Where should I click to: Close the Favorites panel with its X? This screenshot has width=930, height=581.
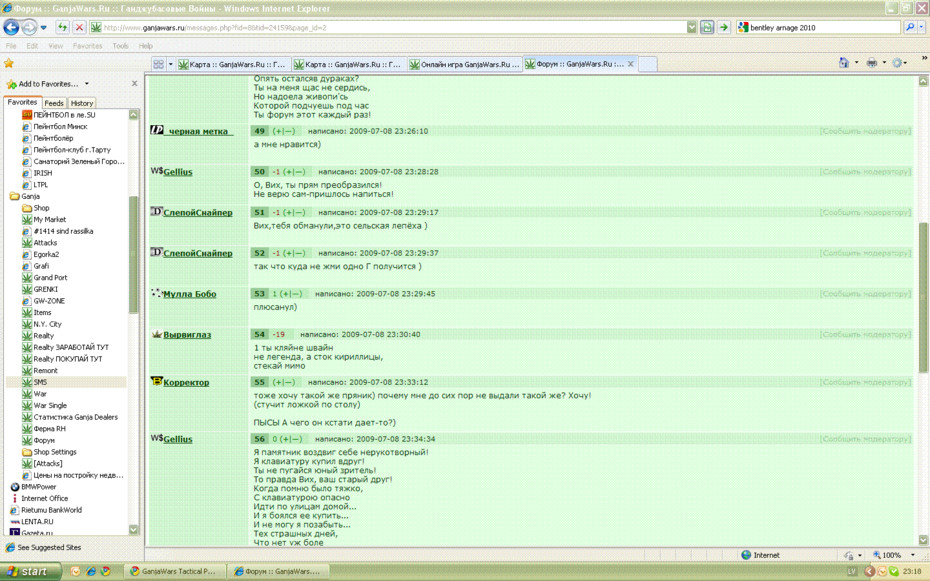(135, 84)
